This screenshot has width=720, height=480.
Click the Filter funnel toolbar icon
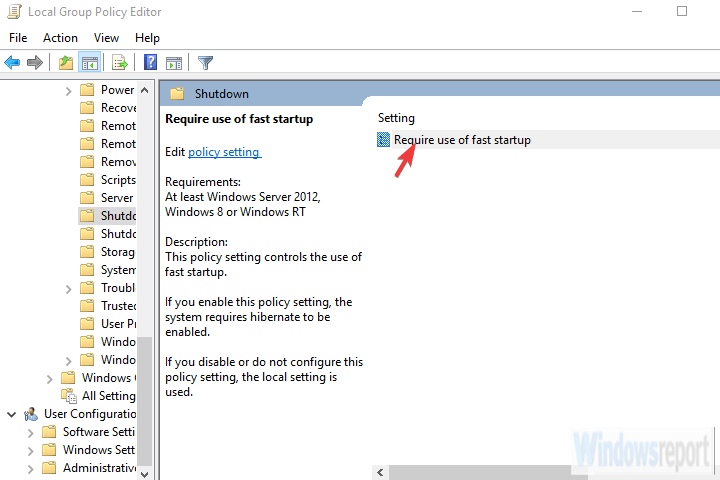tap(205, 62)
